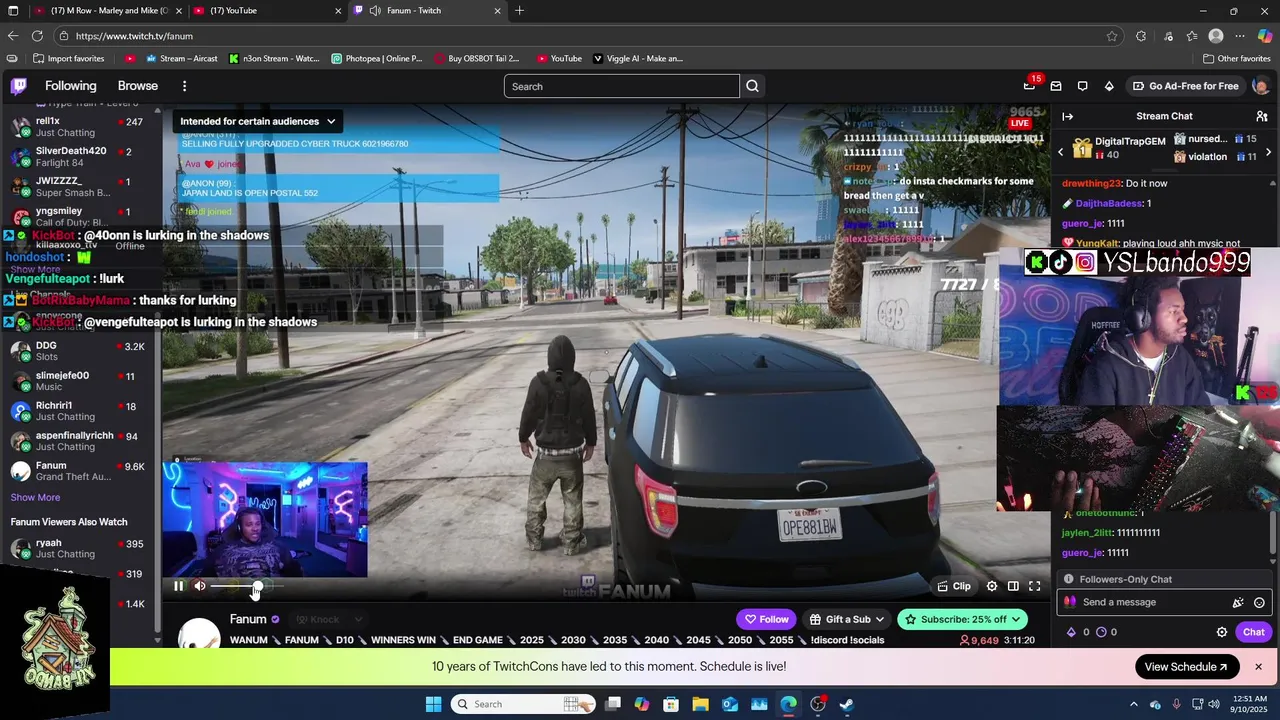Open the chat Power-ups sparkle icon
1280x720 pixels.
click(1238, 602)
